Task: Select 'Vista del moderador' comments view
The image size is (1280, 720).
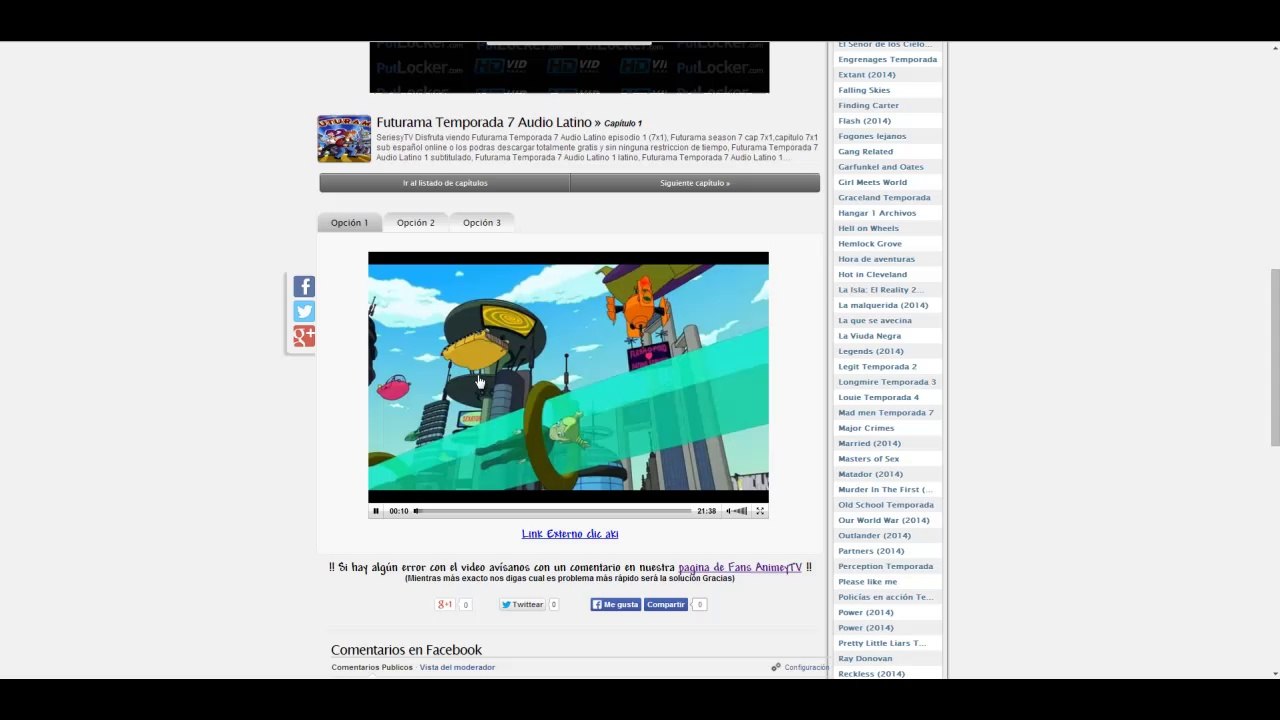Action: coord(457,667)
